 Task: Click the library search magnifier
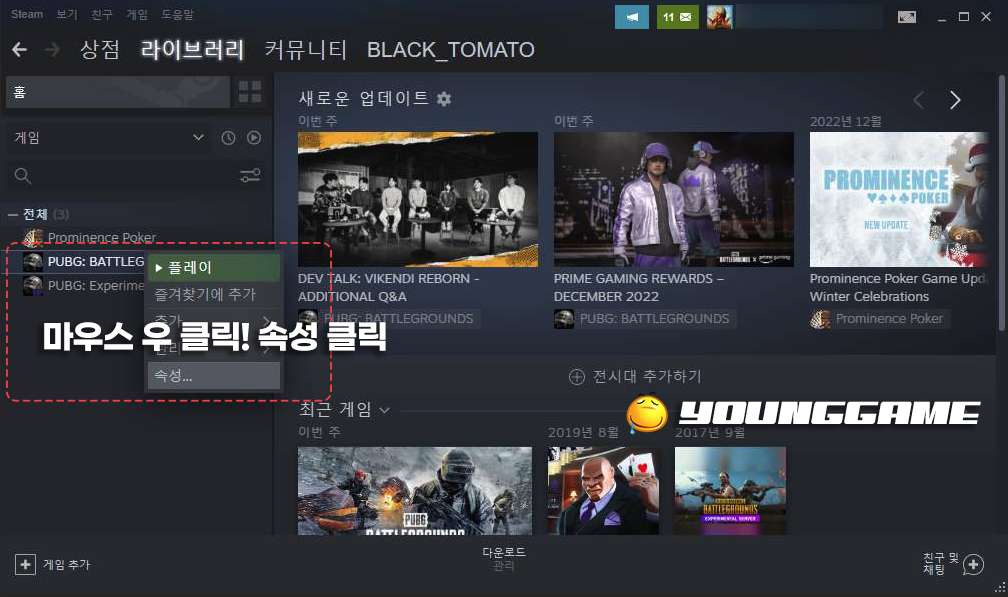pyautogui.click(x=22, y=175)
